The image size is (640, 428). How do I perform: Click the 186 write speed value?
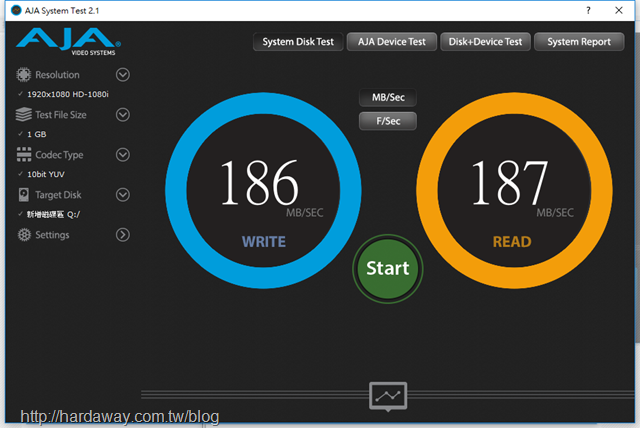(260, 182)
